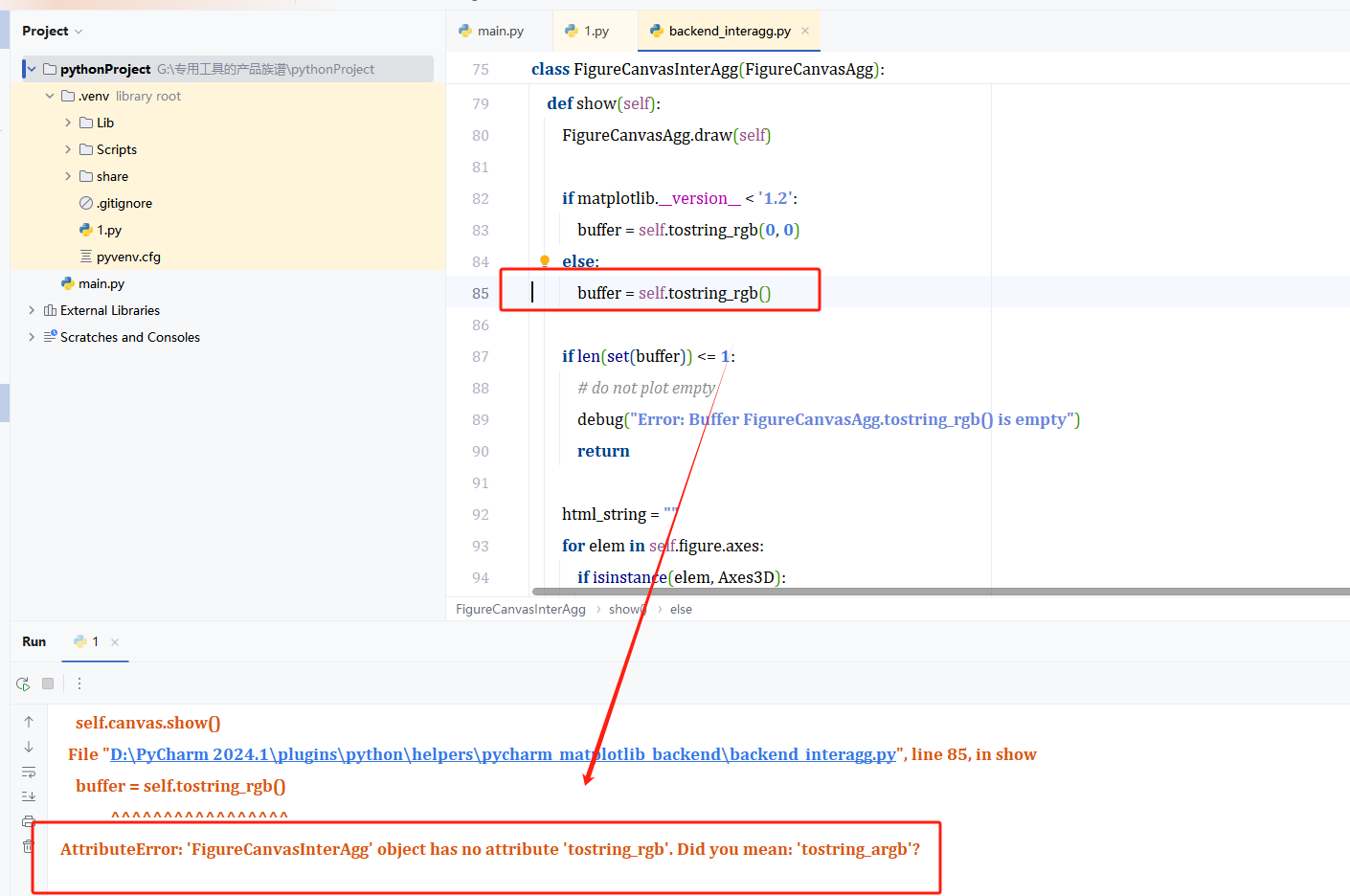This screenshot has width=1350, height=896.
Task: Jump up the stacktrace with the up arrow
Action: coord(29,721)
